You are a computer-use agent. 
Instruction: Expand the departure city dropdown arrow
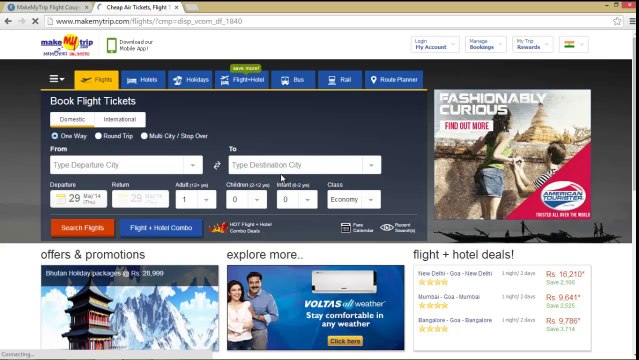(x=193, y=165)
